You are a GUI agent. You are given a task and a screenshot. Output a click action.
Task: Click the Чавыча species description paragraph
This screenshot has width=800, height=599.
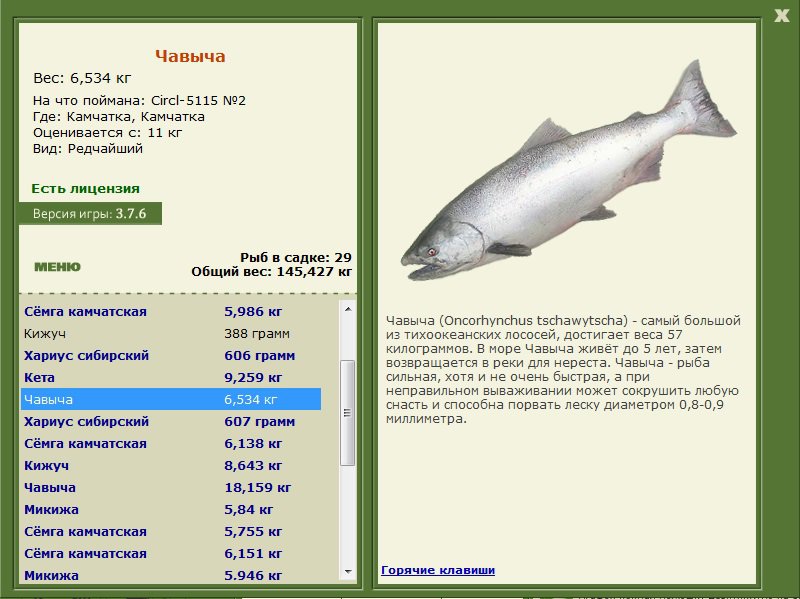pyautogui.click(x=563, y=370)
